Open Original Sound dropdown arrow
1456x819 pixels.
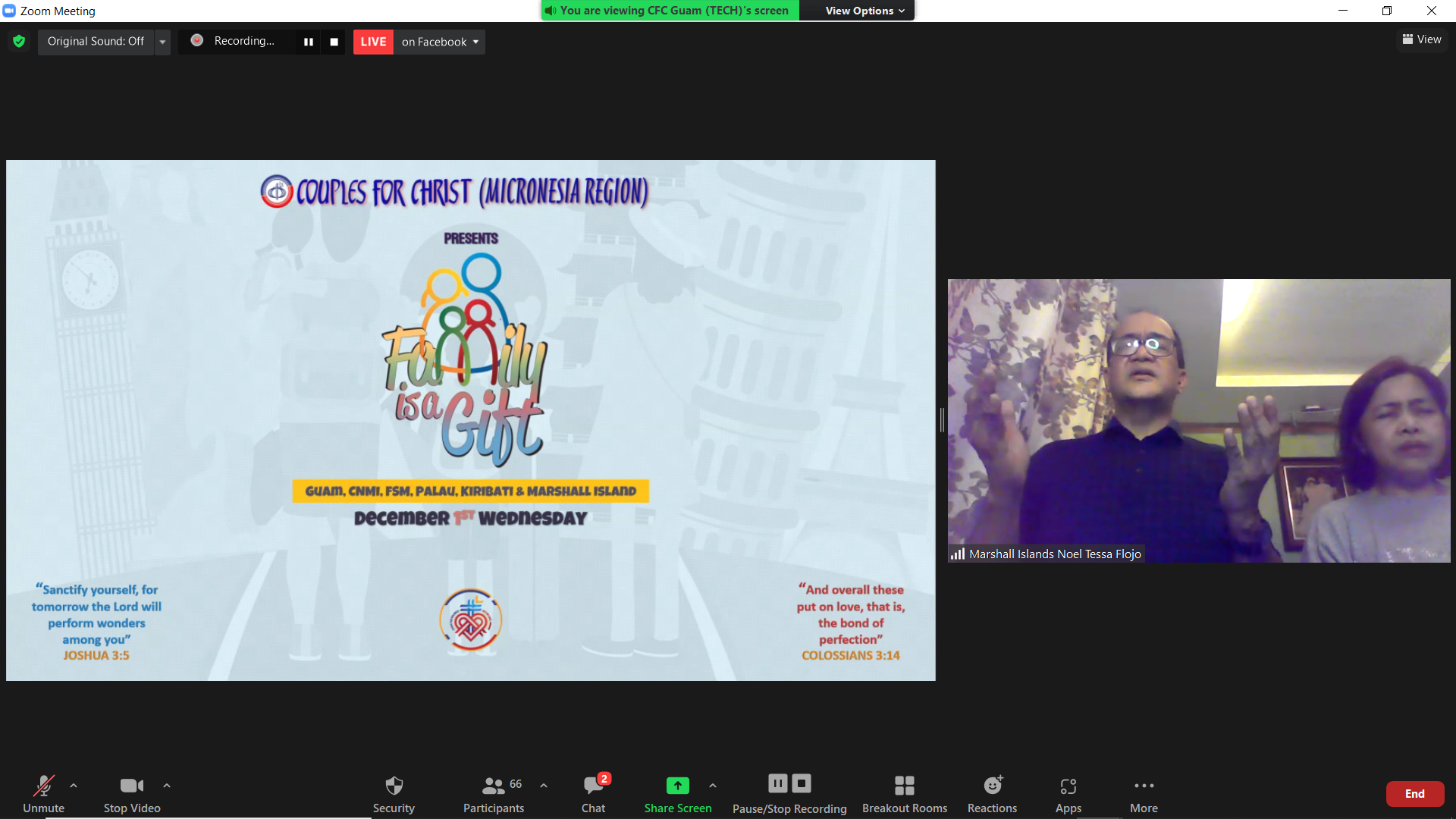point(162,42)
